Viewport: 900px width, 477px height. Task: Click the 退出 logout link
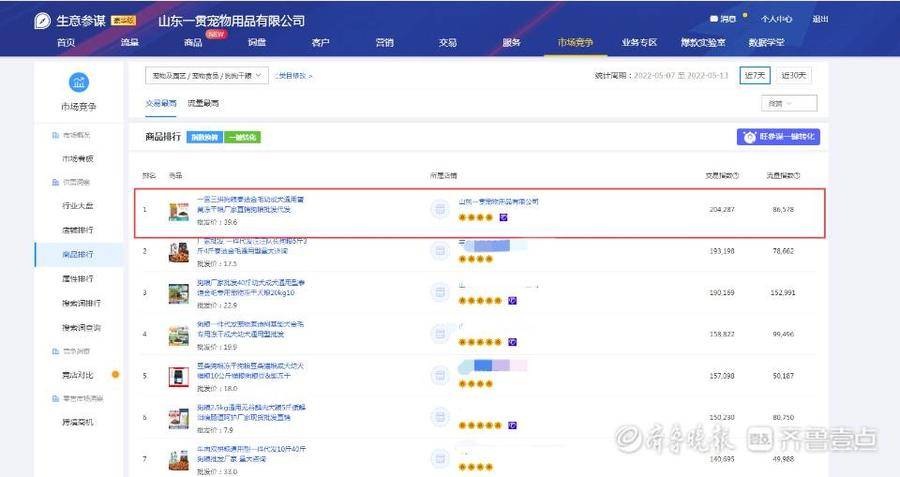click(820, 19)
